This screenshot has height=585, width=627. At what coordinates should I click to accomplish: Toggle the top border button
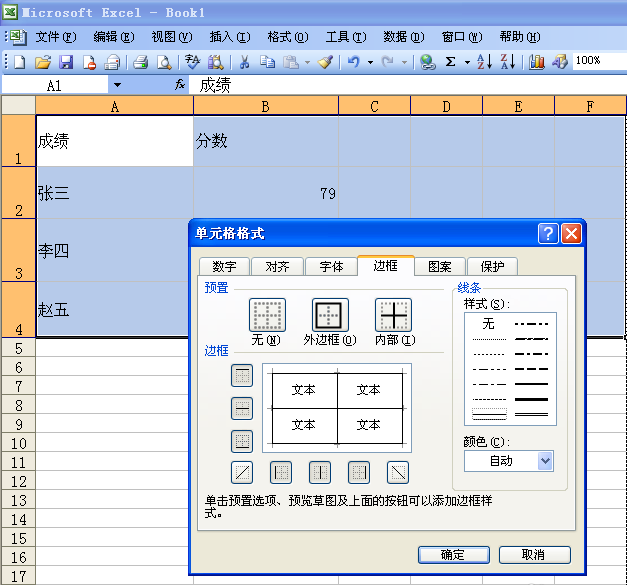[242, 375]
